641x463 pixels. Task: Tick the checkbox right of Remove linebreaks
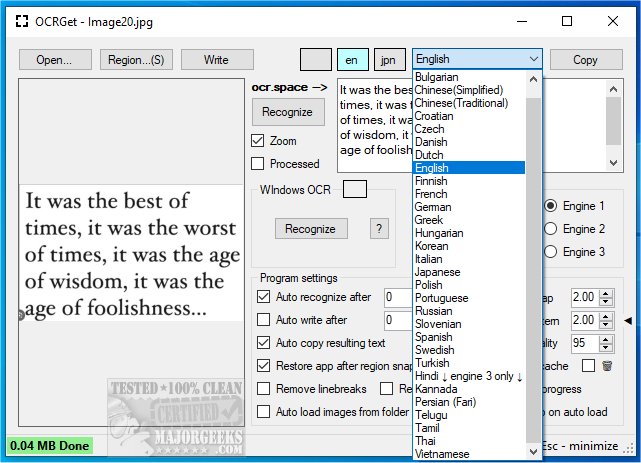(x=386, y=388)
